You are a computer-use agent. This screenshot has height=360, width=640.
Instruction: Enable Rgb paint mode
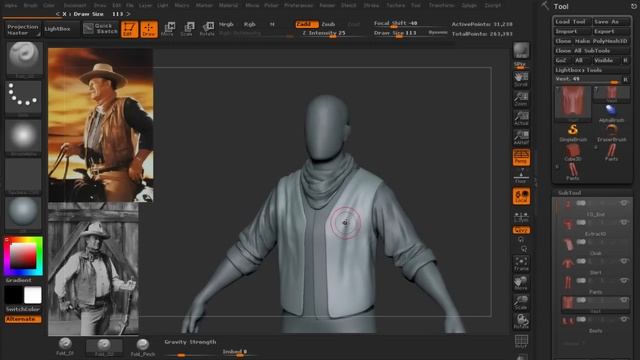tap(249, 24)
